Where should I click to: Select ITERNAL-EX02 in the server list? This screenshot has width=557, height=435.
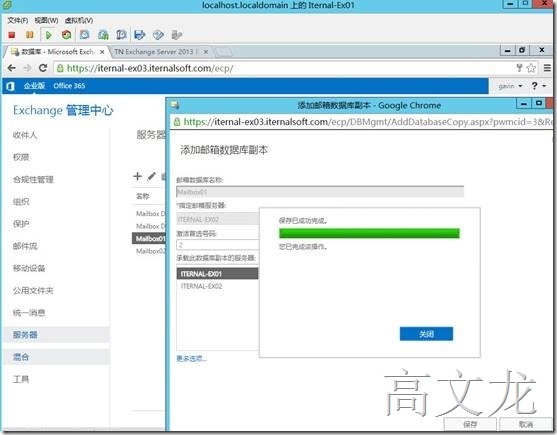217,286
